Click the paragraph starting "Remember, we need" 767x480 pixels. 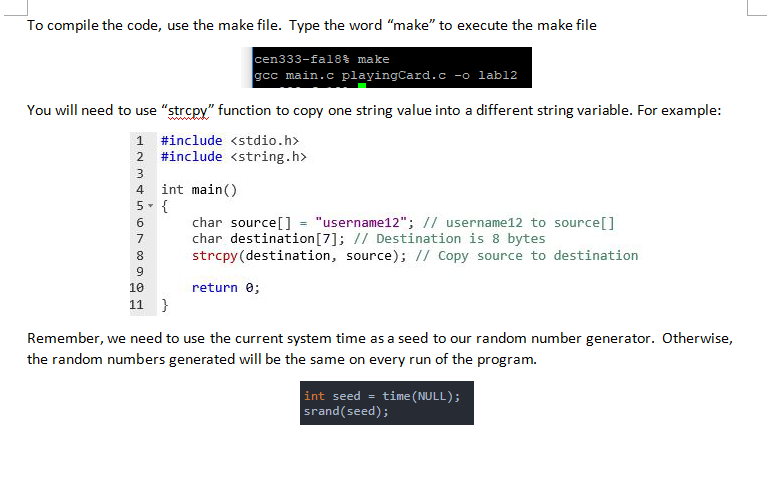[x=380, y=349]
